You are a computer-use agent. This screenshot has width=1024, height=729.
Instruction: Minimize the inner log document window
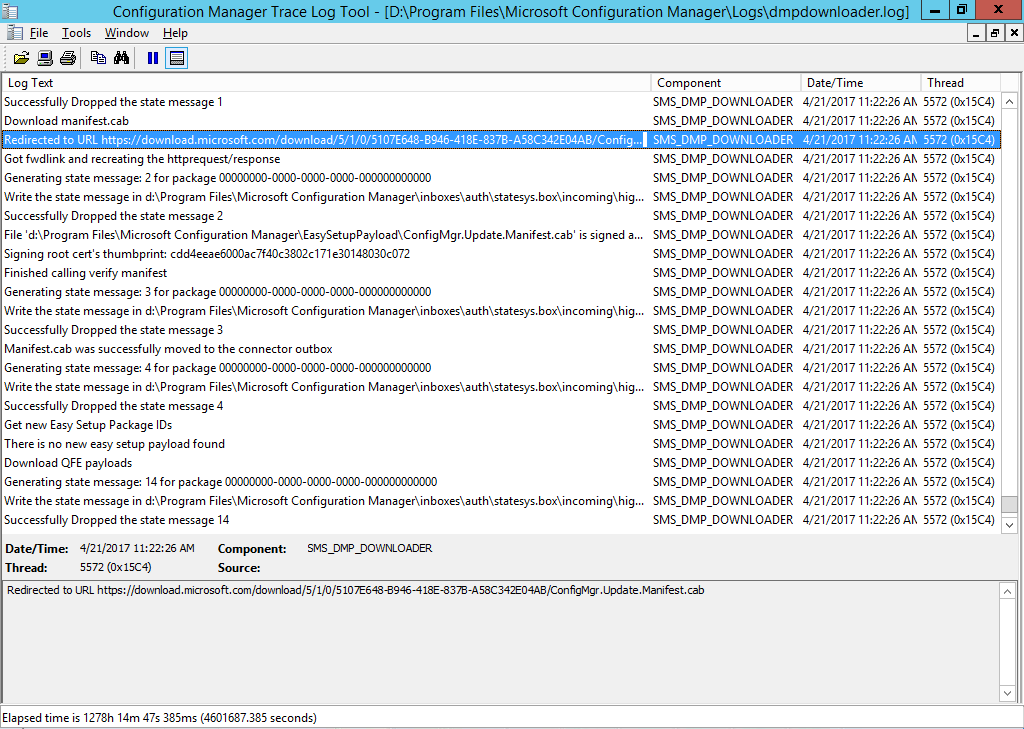coord(976,33)
